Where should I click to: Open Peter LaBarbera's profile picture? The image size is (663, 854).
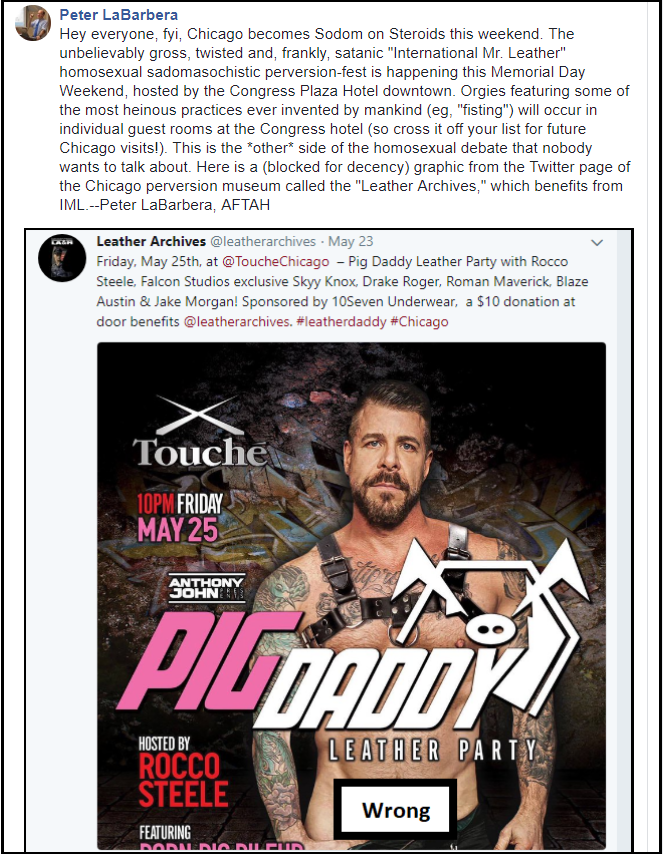32,23
